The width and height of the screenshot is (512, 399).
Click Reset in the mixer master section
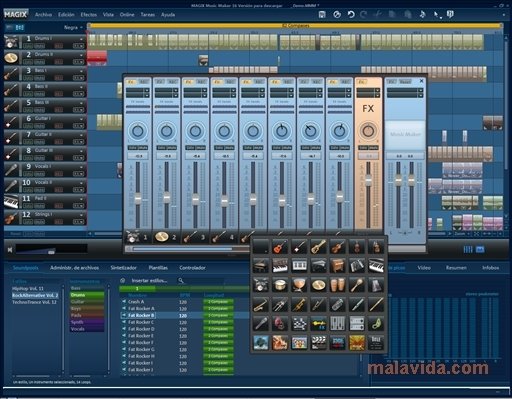[x=405, y=82]
